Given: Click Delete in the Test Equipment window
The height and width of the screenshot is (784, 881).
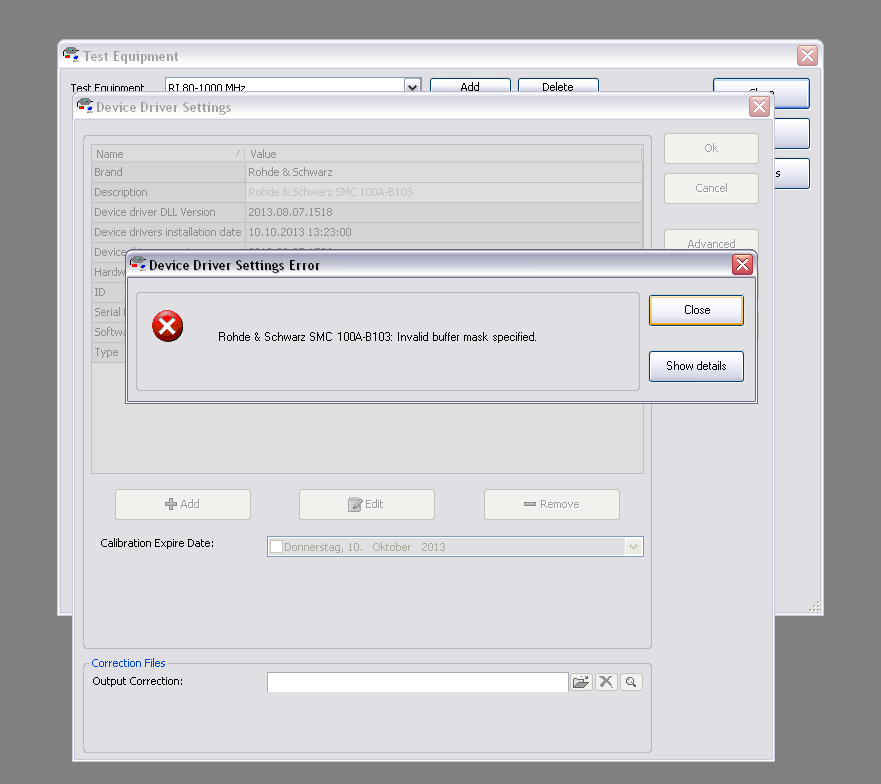Looking at the screenshot, I should click(558, 85).
